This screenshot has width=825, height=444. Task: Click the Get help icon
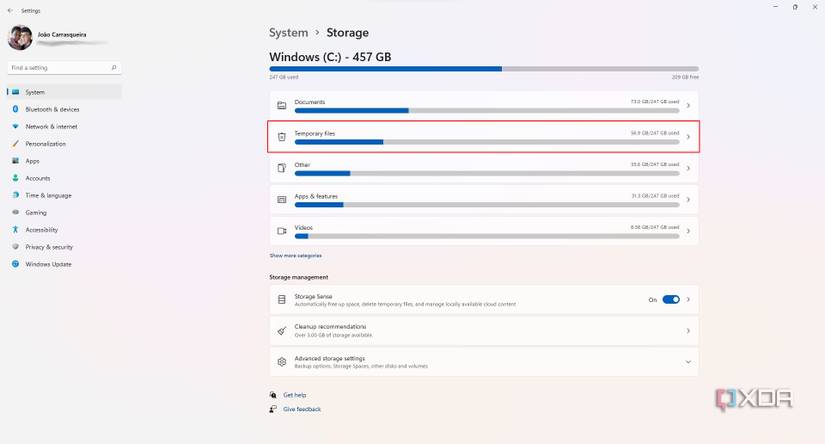273,395
